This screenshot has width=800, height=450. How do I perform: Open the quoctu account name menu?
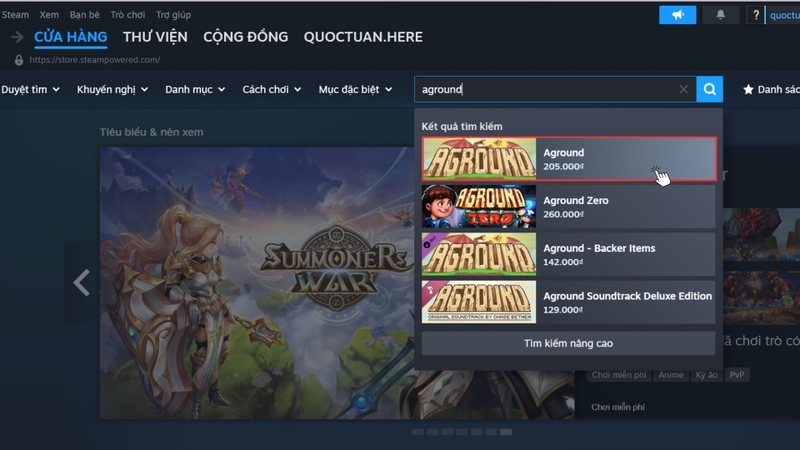(785, 15)
